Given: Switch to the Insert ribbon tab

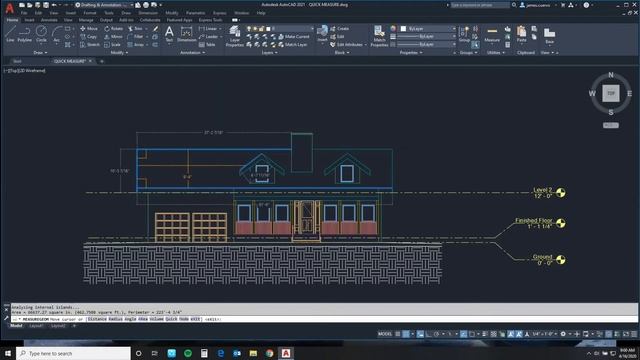Looking at the screenshot, I should pos(29,20).
